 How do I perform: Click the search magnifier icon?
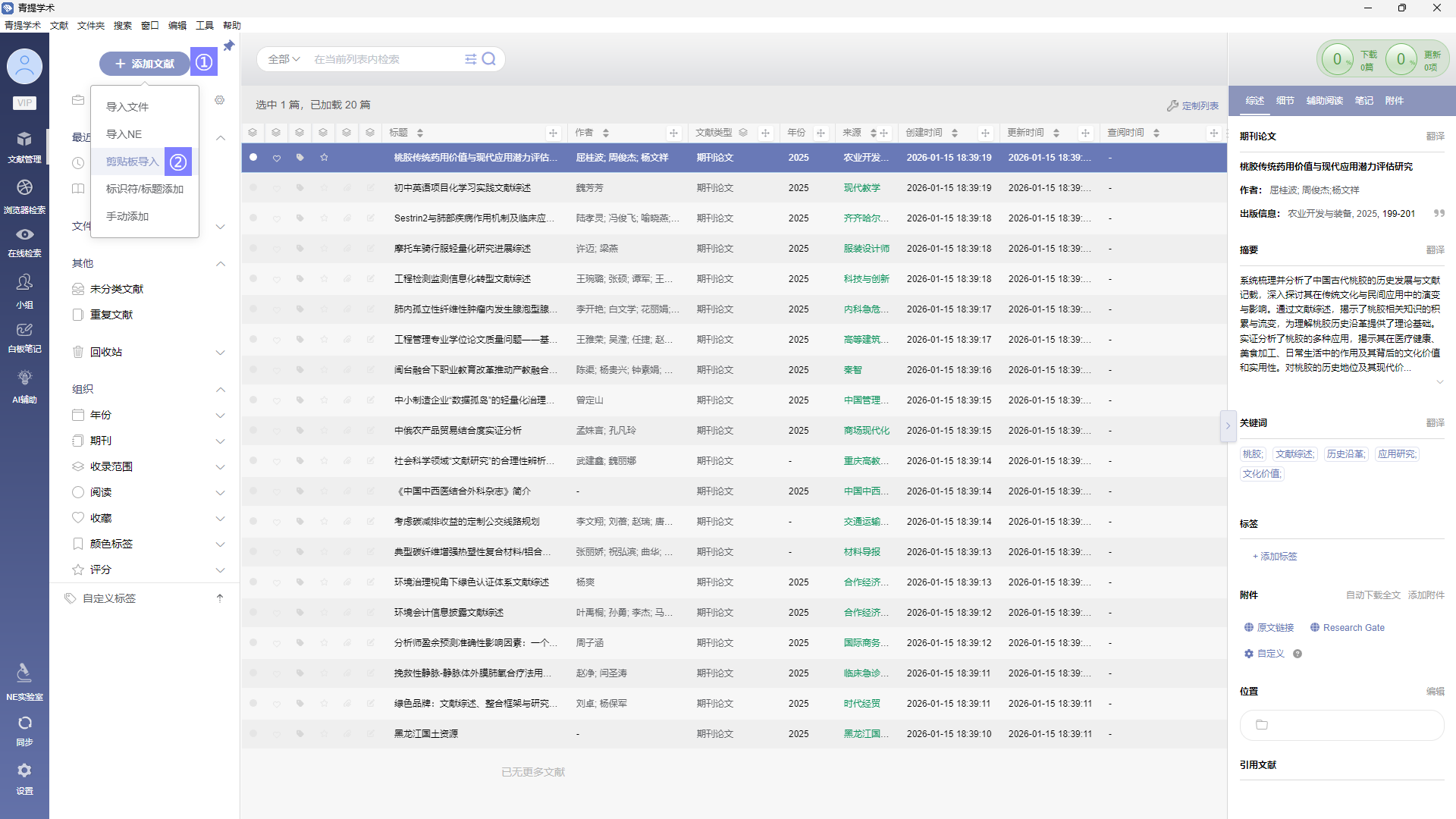click(x=489, y=59)
